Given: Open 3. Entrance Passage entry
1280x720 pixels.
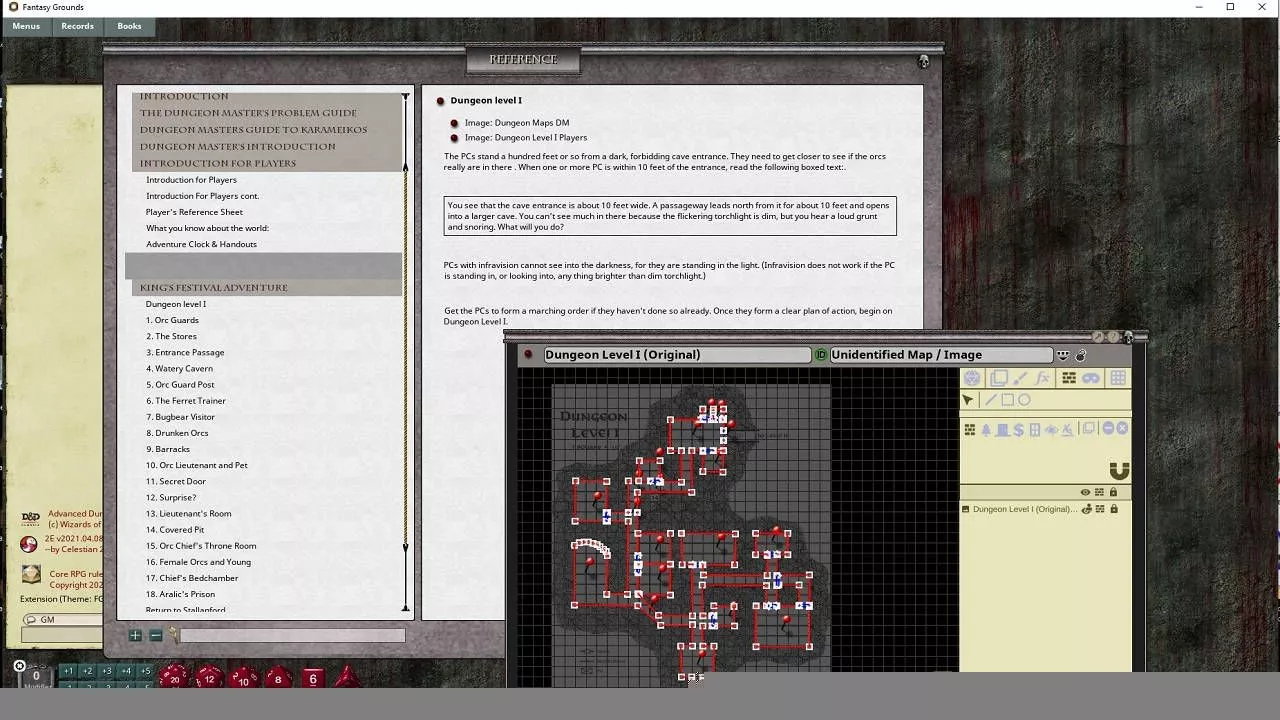Looking at the screenshot, I should click(x=185, y=352).
